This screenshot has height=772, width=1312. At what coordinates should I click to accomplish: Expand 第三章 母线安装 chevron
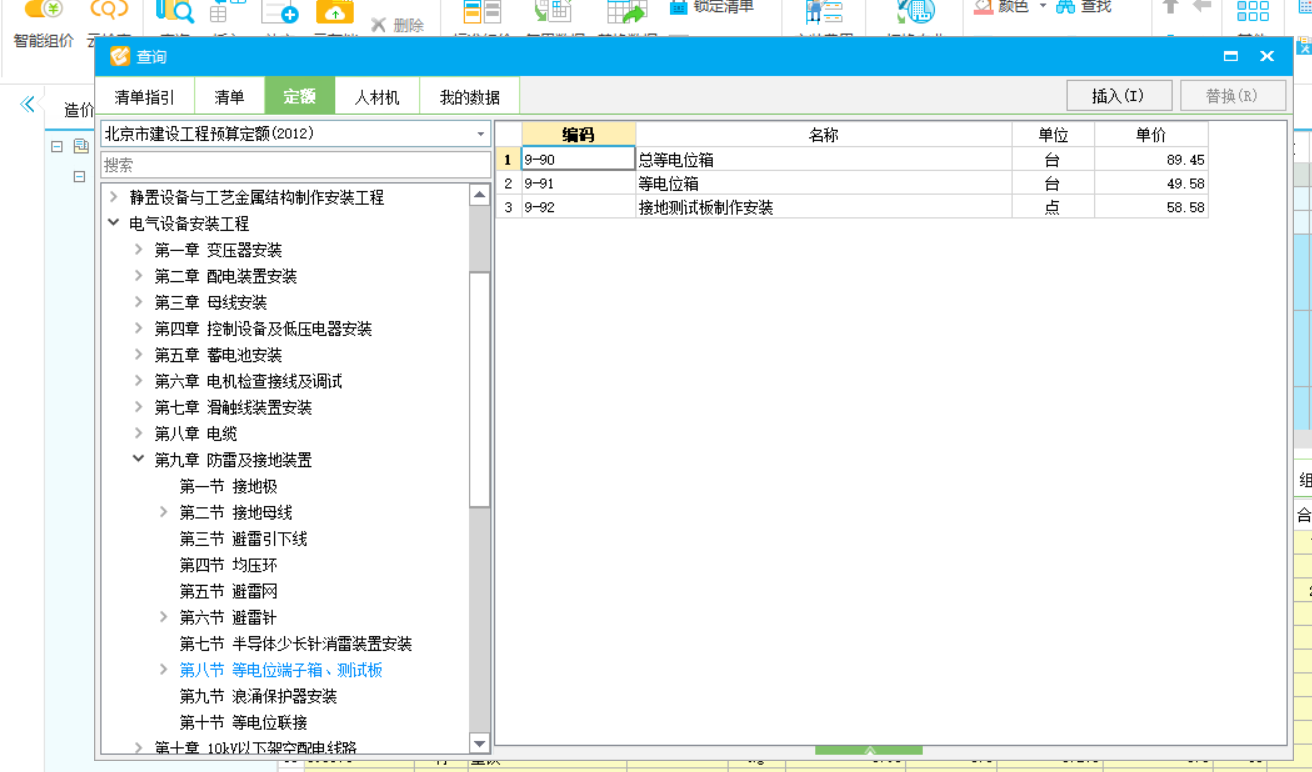coord(138,302)
